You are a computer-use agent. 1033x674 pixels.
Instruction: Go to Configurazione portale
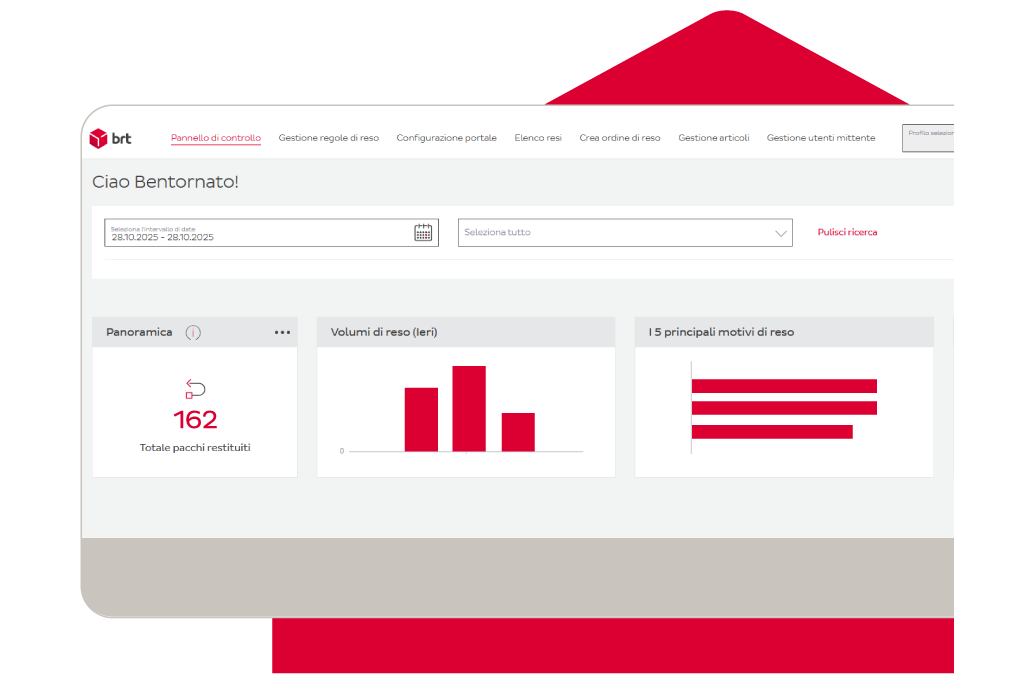[446, 138]
